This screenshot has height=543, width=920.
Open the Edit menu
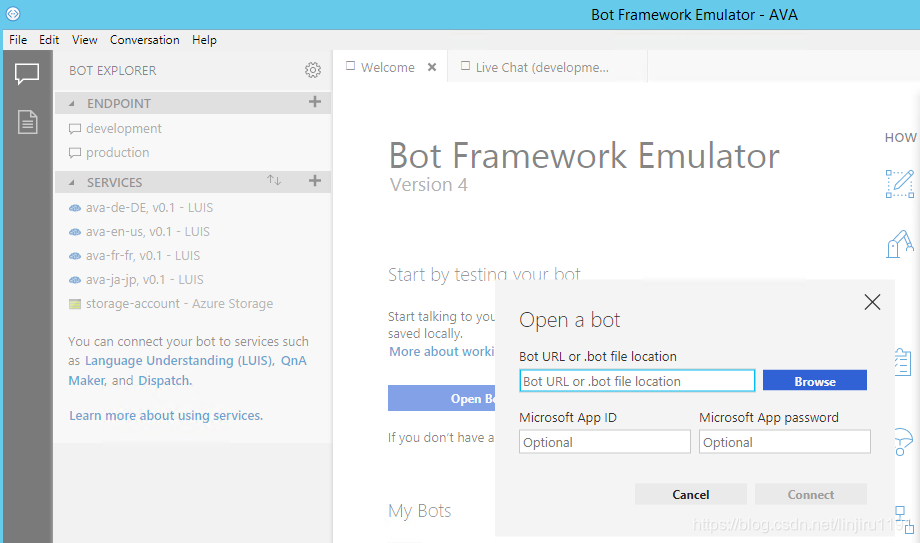49,40
